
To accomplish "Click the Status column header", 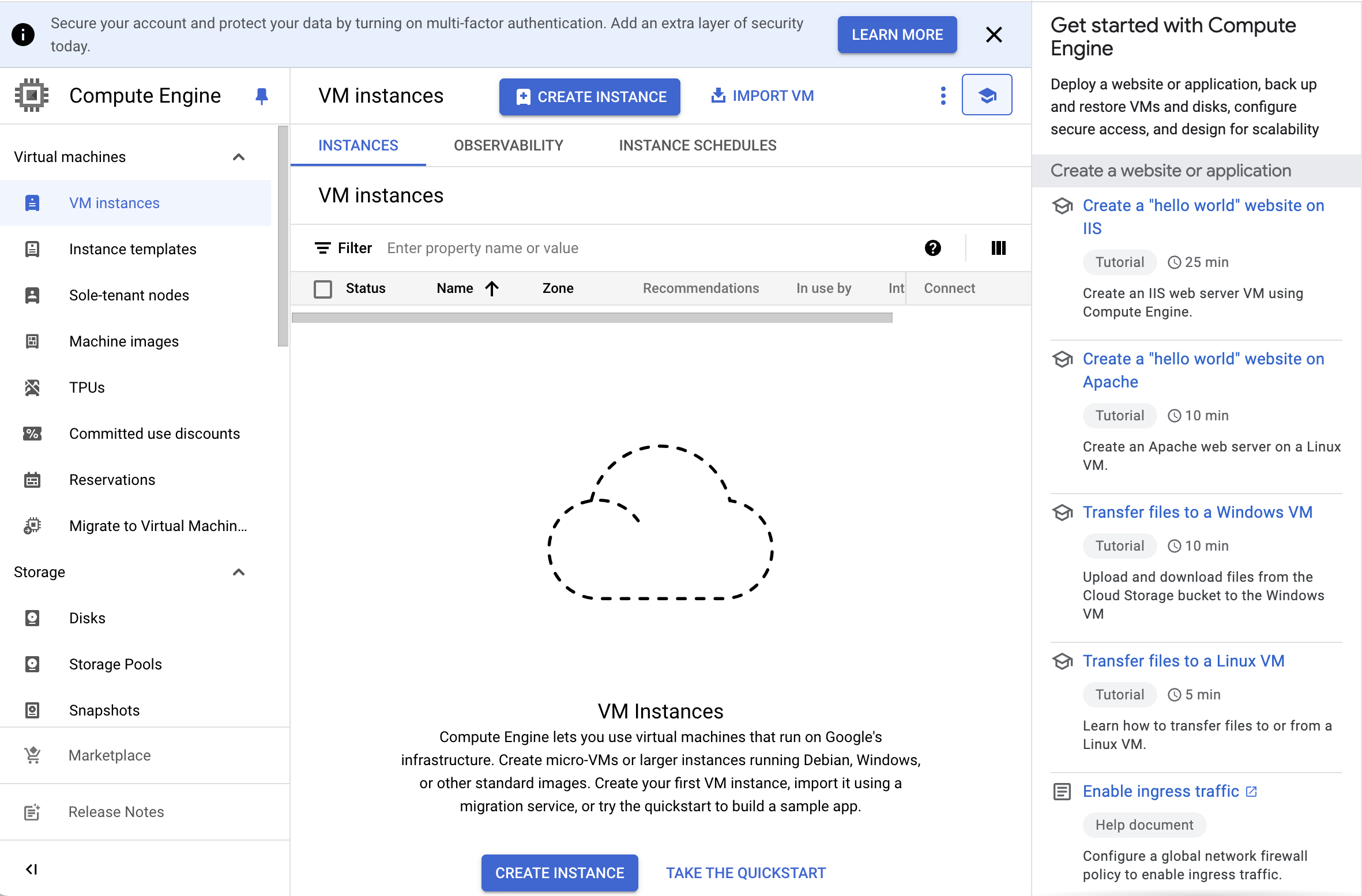I will [x=366, y=288].
